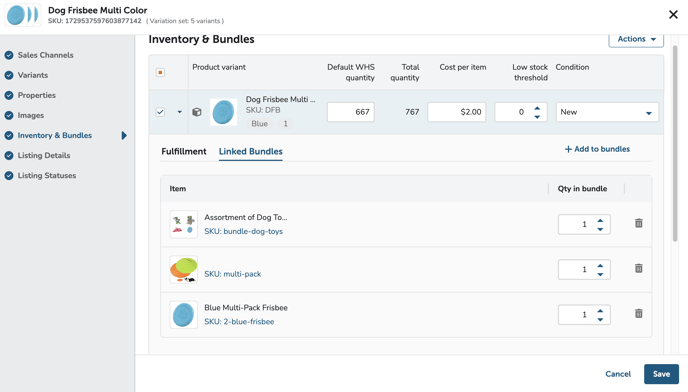Image resolution: width=688 pixels, height=392 pixels.
Task: Click the Product variant column header
Action: click(219, 67)
